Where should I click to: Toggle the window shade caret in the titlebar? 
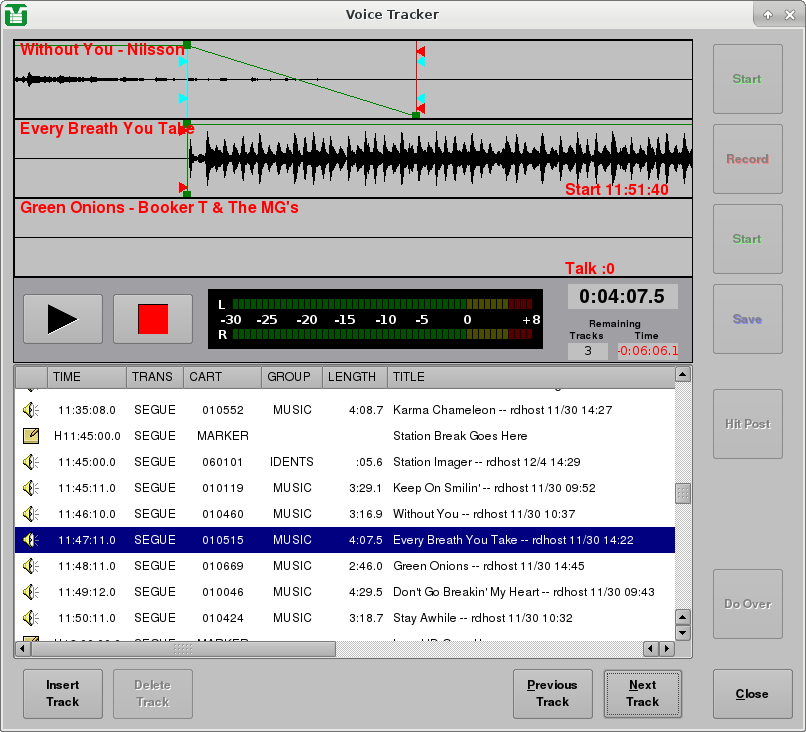pos(768,14)
